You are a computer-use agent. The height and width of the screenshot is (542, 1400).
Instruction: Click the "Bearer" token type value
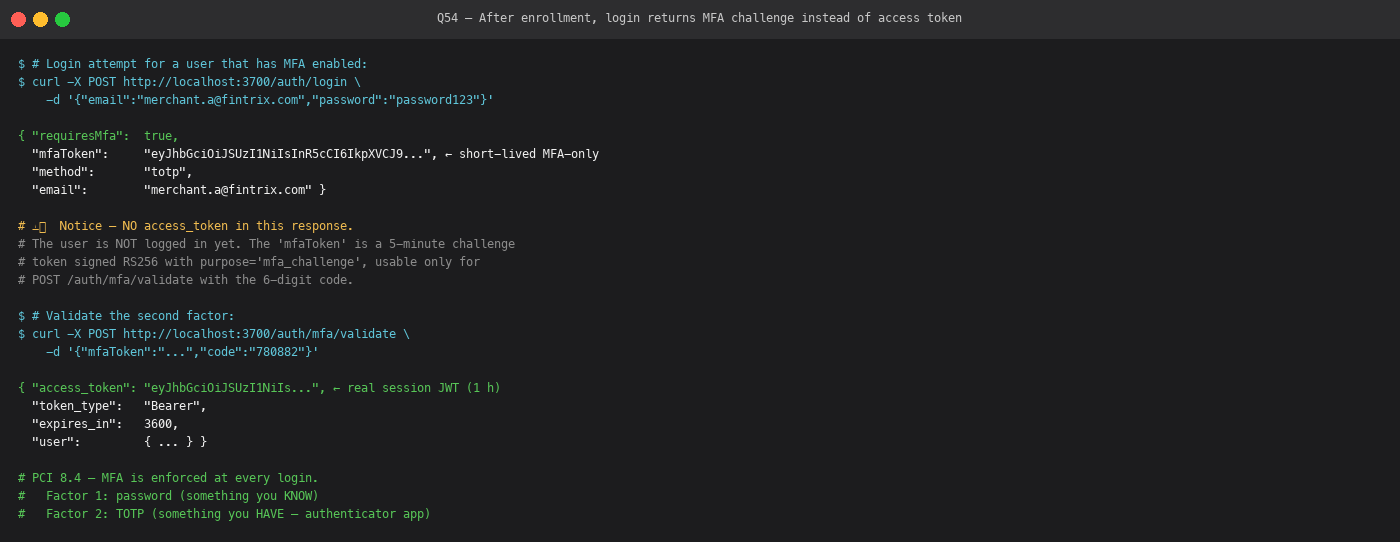tap(172, 406)
